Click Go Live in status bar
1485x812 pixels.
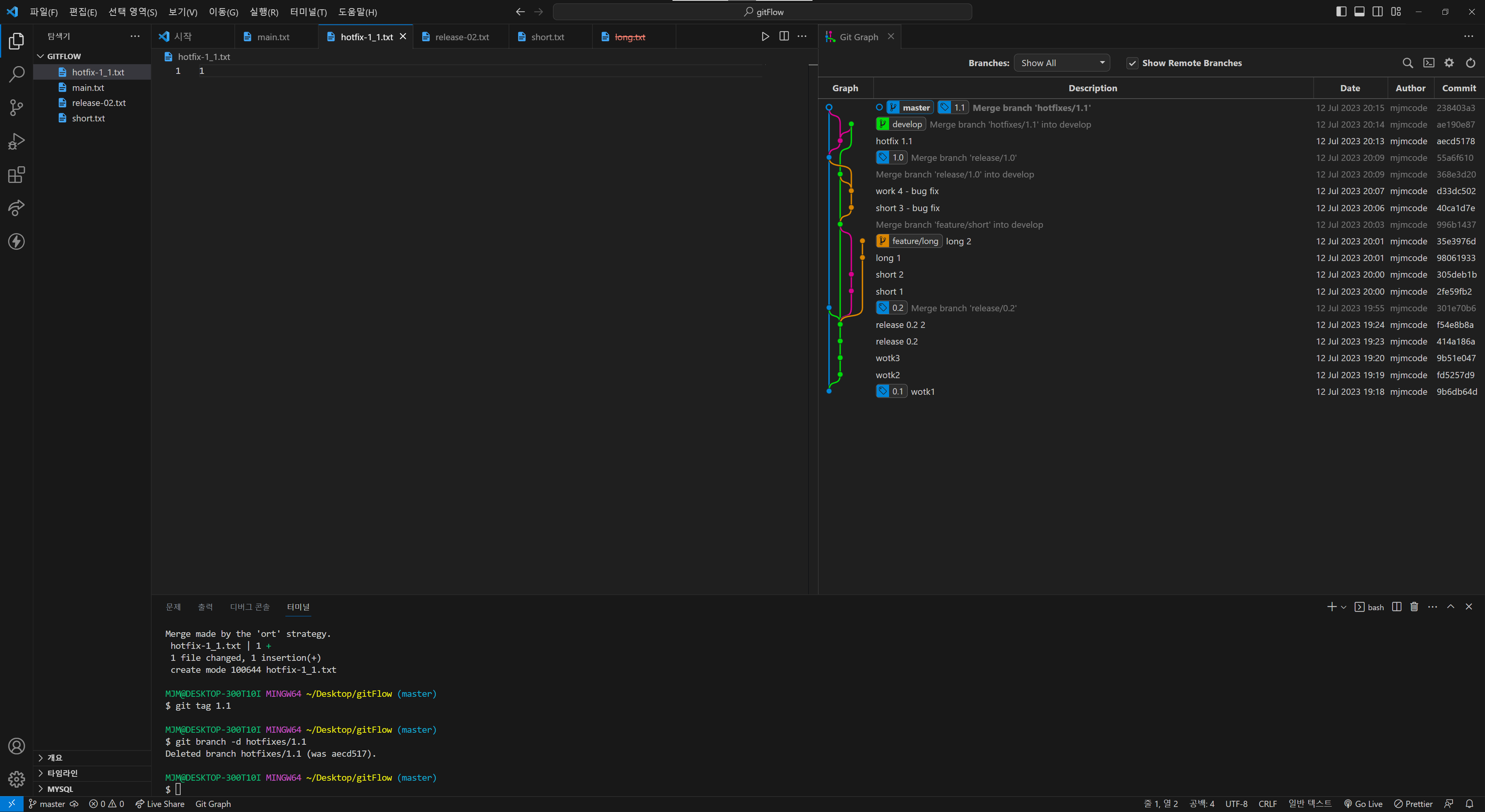pyautogui.click(x=1363, y=804)
